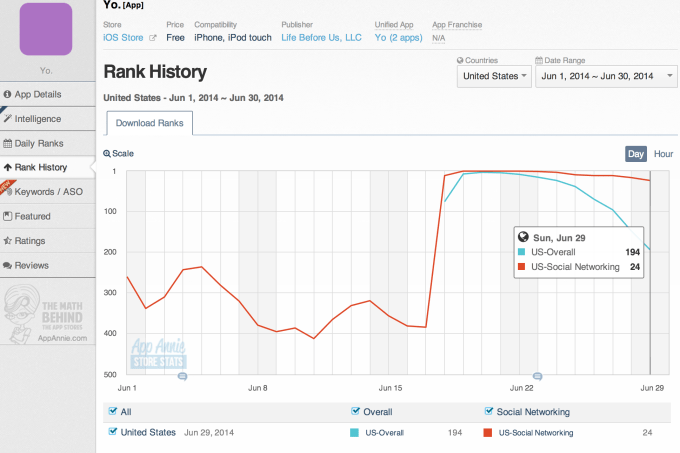Open the Jun 1 – Jun 30 date range dropdown
This screenshot has width=680, height=453.
606,76
